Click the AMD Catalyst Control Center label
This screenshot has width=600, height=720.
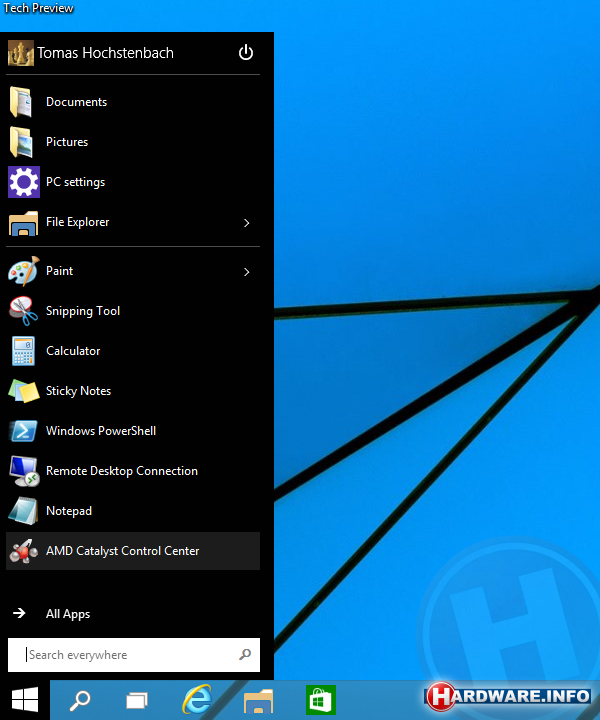coord(123,551)
